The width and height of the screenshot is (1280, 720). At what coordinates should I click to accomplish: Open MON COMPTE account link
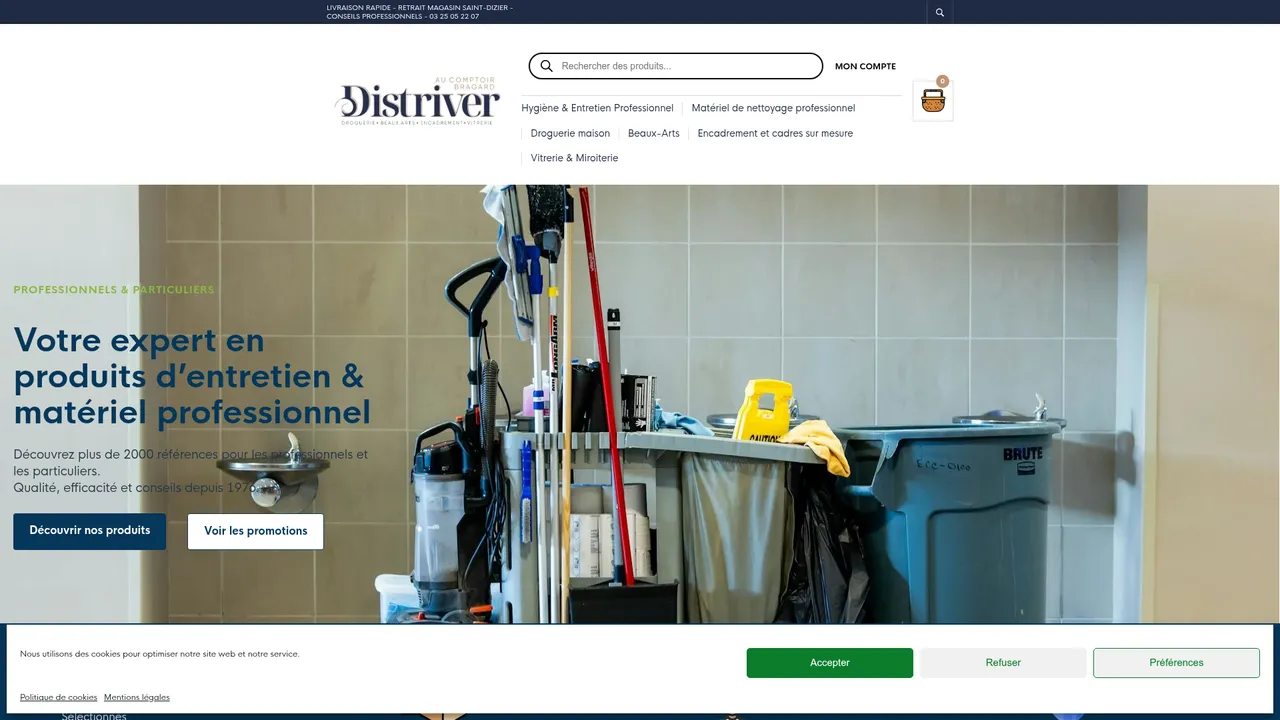click(x=865, y=66)
